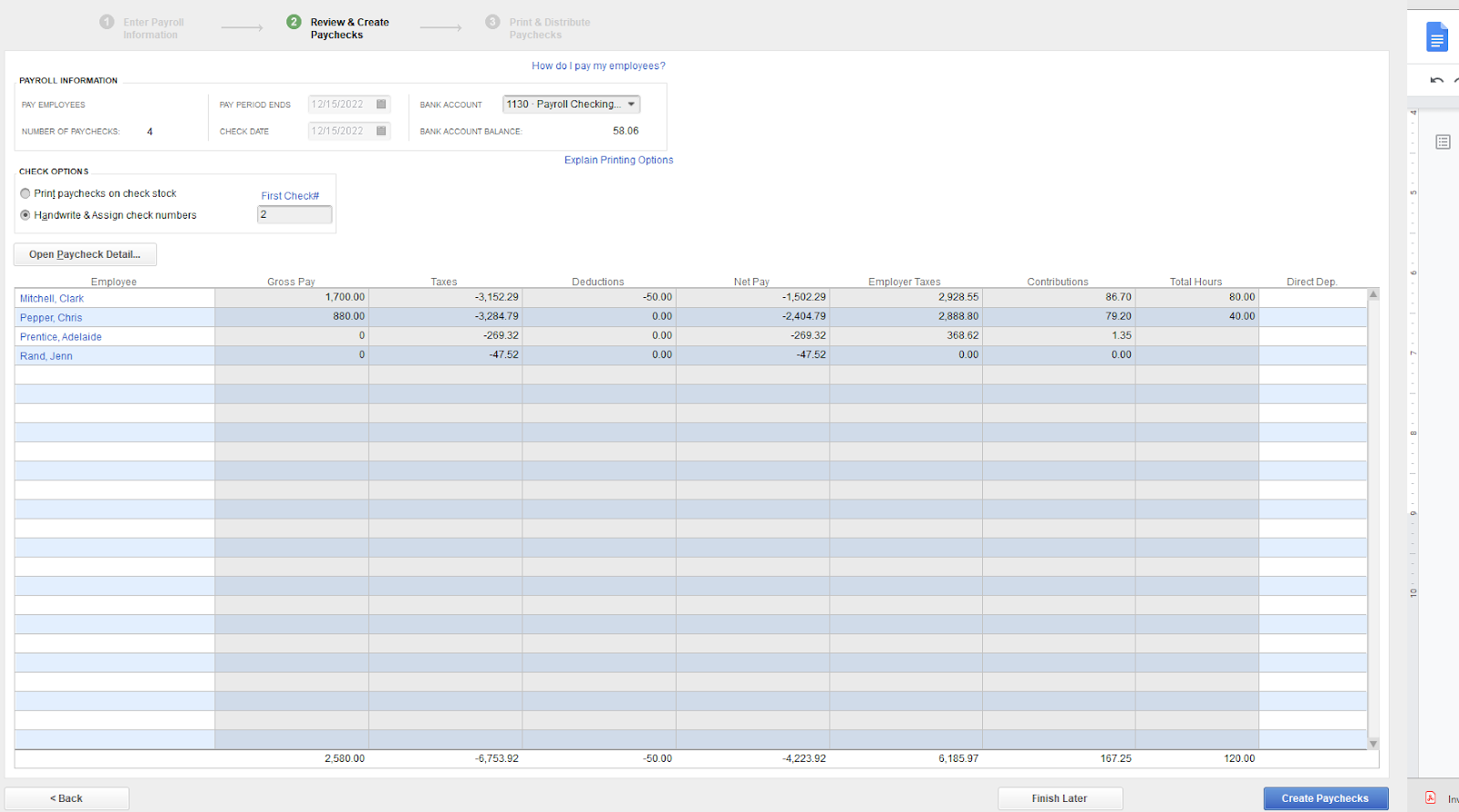Click the Employer Taxes column header
The width and height of the screenshot is (1459, 812).
904,282
